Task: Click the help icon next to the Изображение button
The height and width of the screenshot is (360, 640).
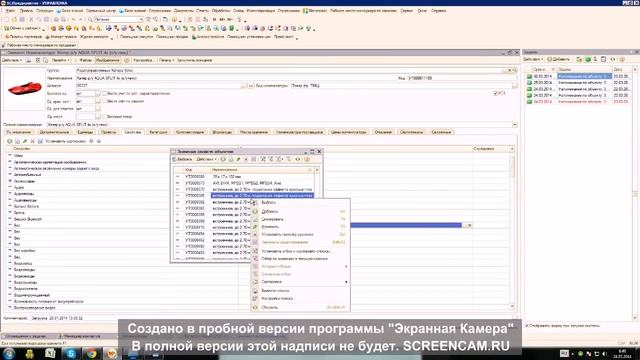Action: tap(127, 60)
